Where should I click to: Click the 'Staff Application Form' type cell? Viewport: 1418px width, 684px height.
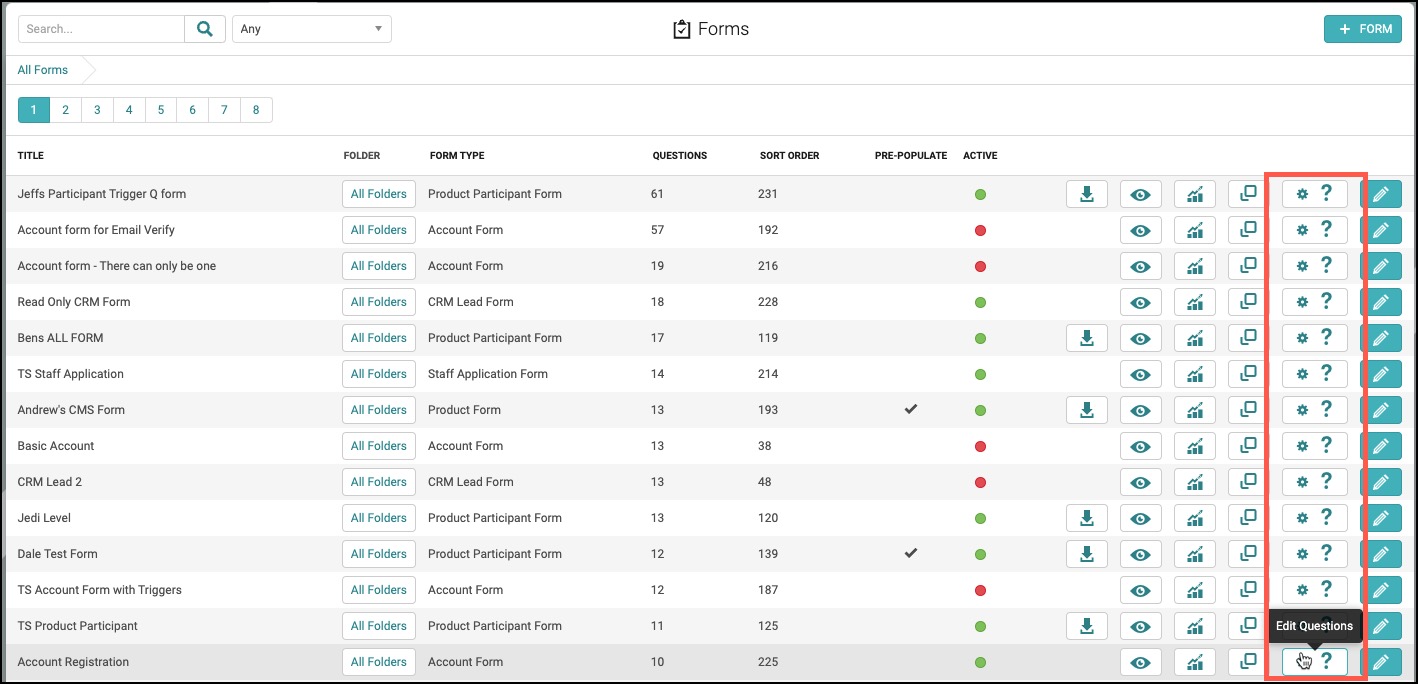click(488, 374)
